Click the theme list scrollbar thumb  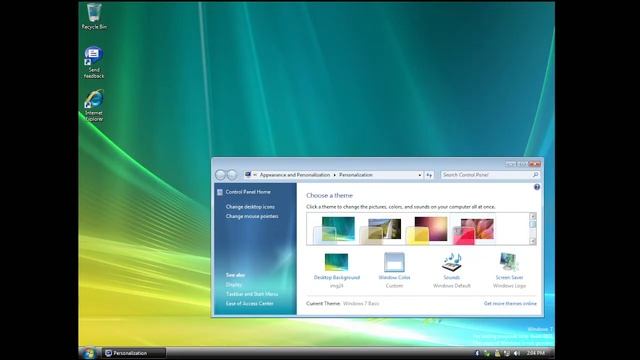[533, 224]
